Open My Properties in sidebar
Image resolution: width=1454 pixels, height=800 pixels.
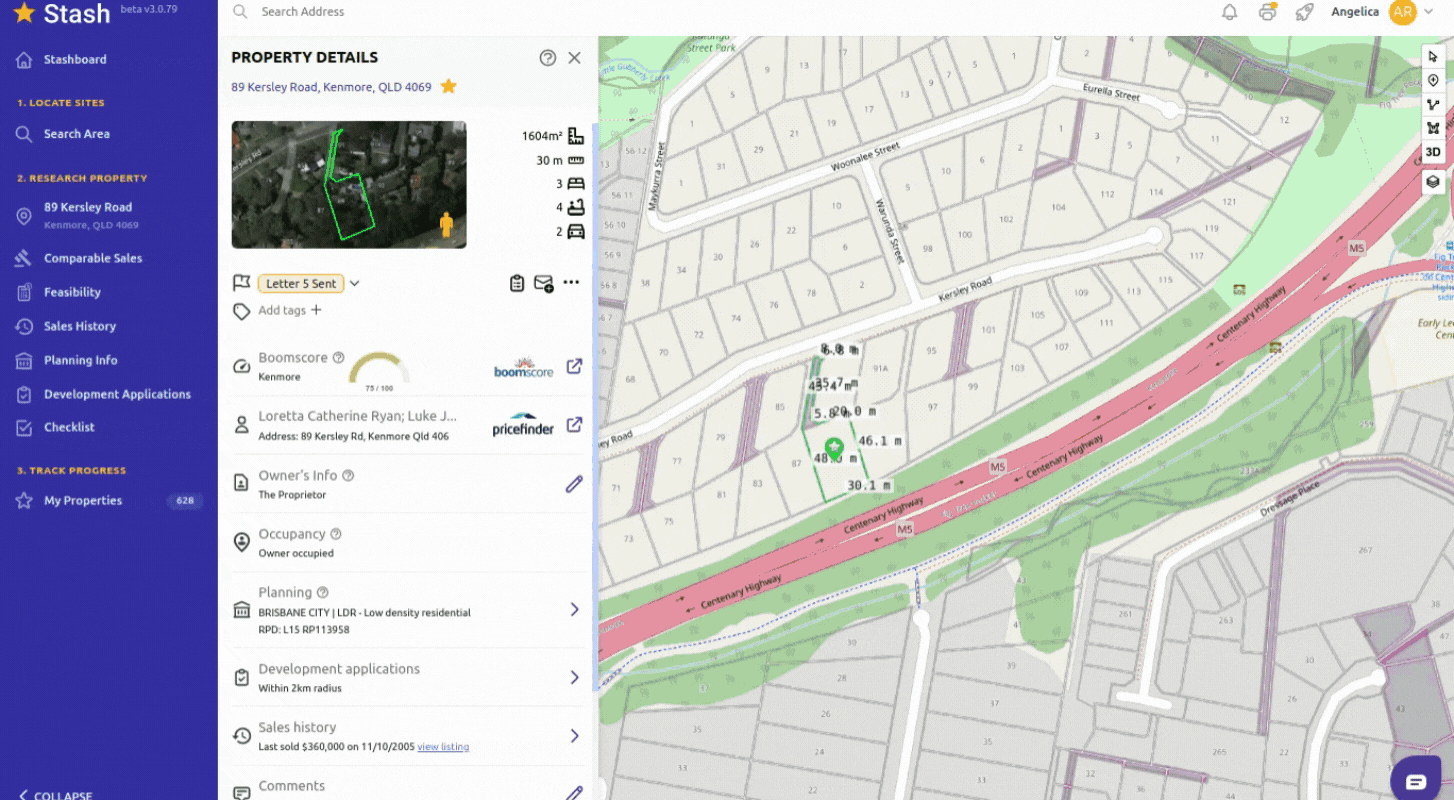click(83, 501)
